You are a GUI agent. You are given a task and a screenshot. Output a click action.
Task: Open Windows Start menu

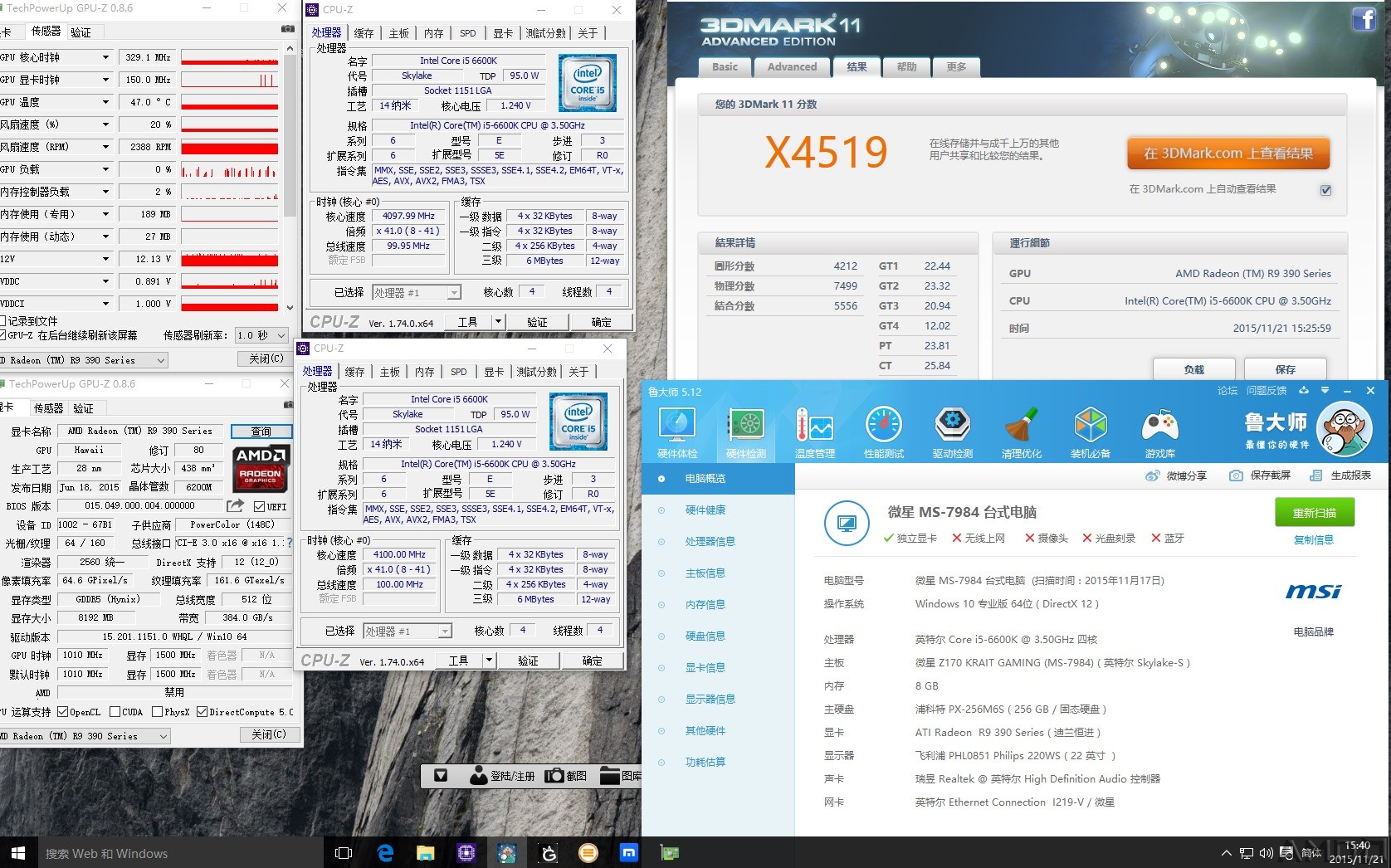18,852
